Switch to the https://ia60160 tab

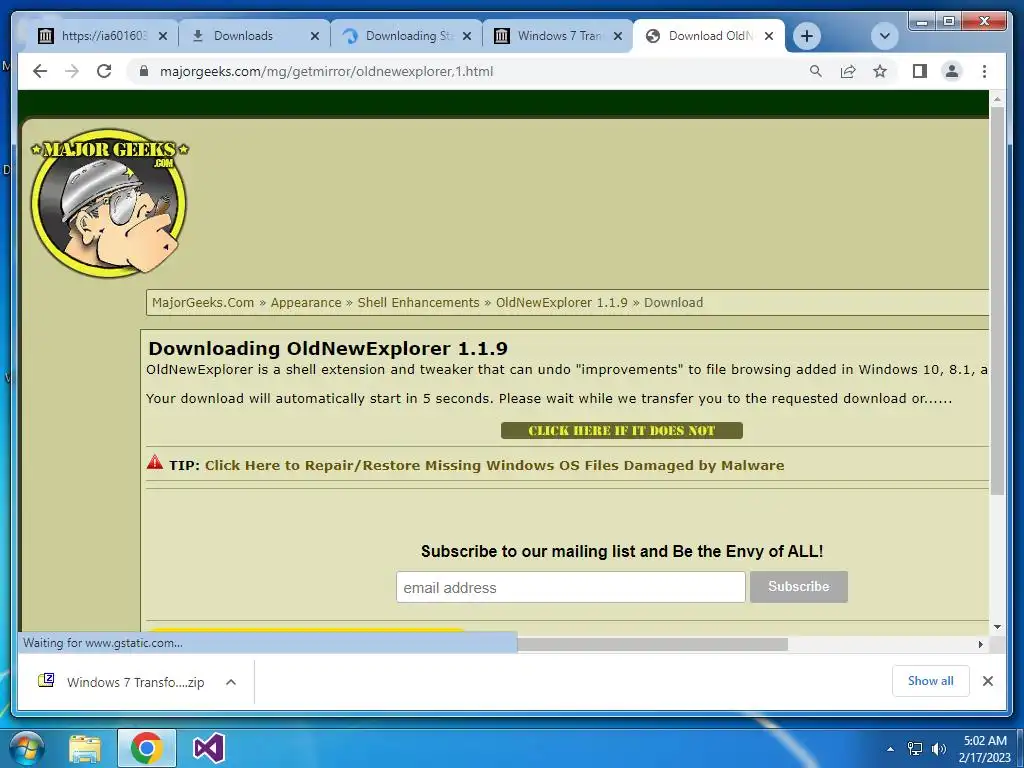point(101,36)
